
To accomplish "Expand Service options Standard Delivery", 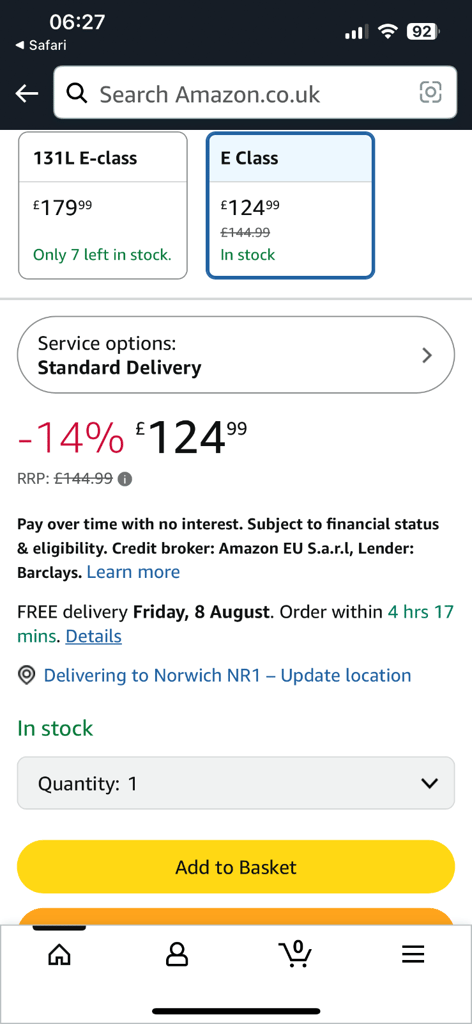I will (236, 355).
